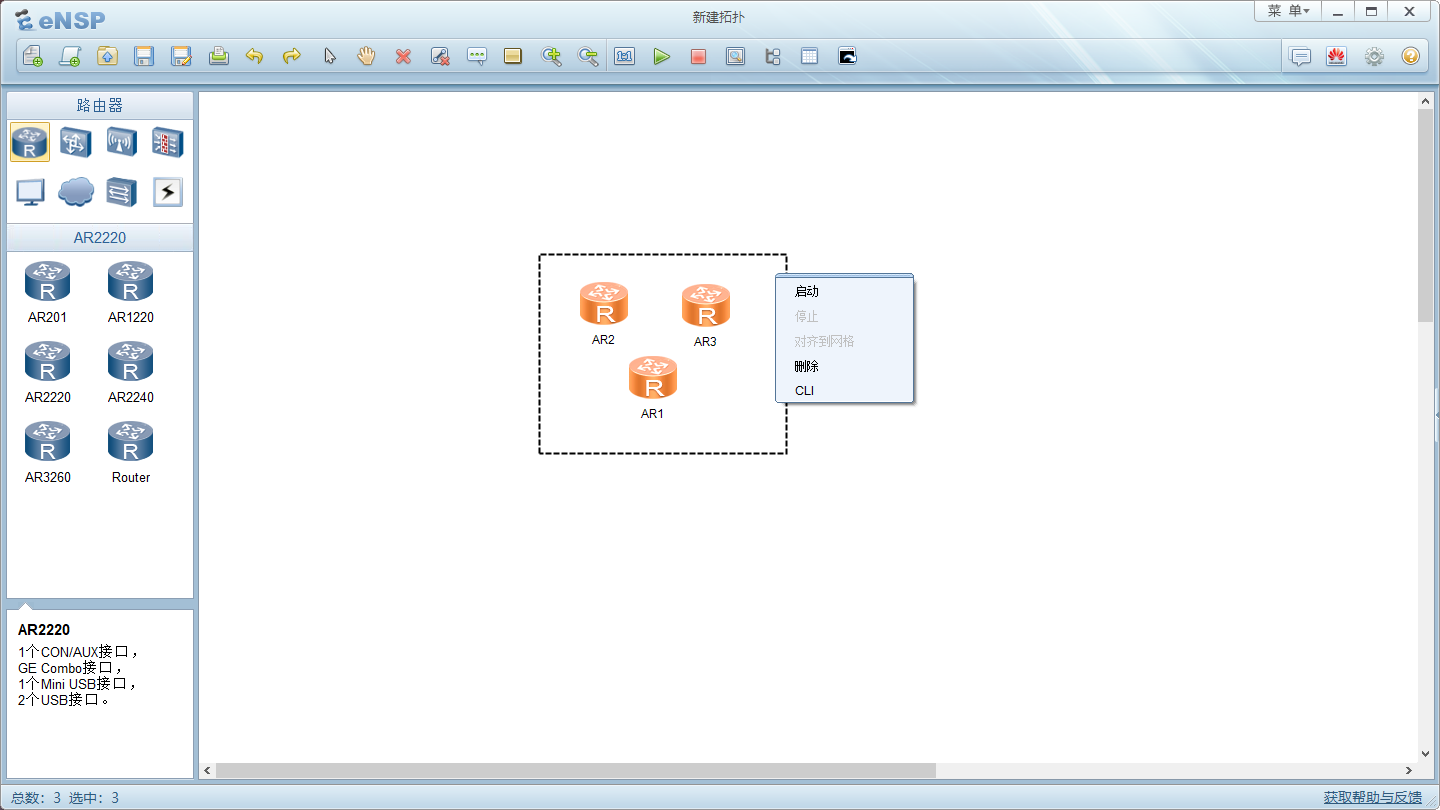Click the 路由器 category header
This screenshot has height=810, width=1440.
(100, 105)
